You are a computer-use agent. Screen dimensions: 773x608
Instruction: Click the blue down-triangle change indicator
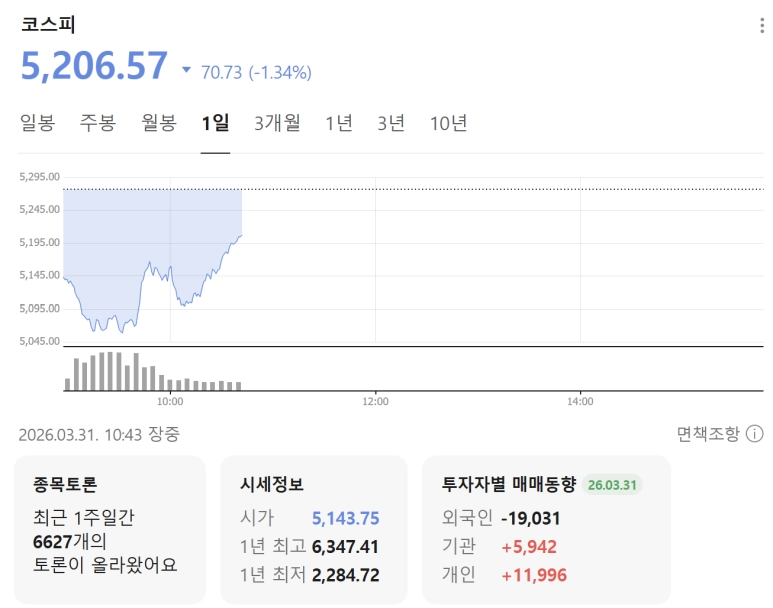186,70
